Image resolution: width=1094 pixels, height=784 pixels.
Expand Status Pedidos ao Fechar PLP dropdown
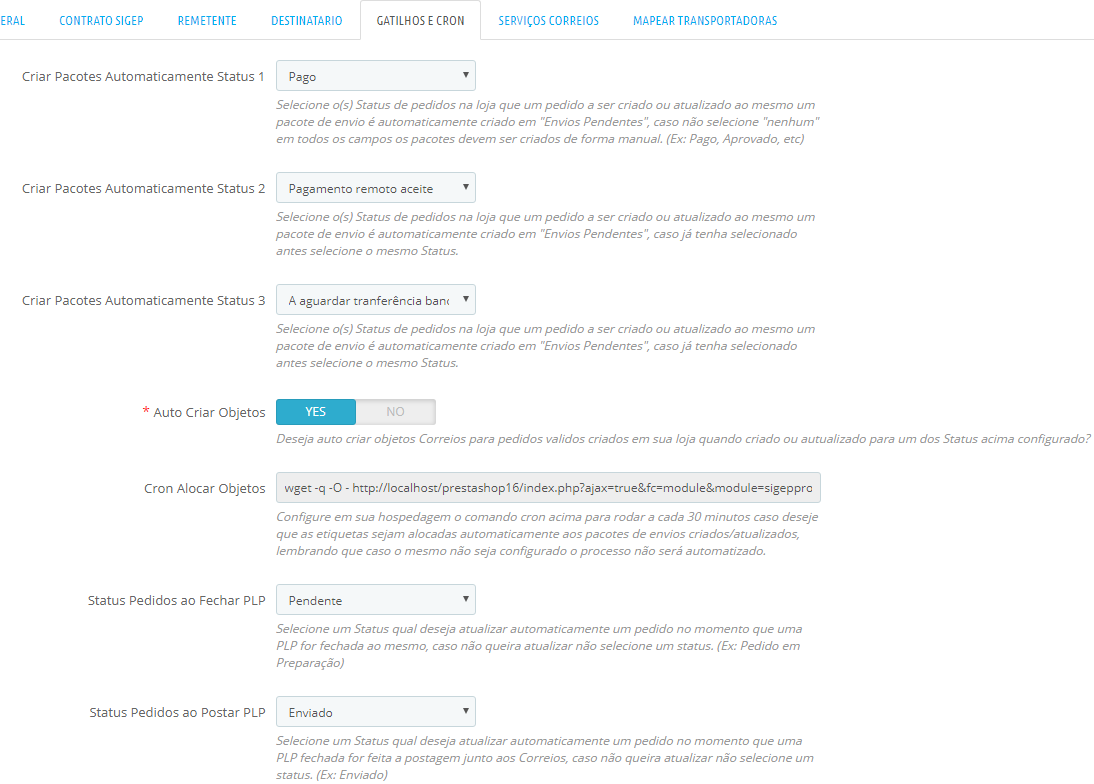pyautogui.click(x=375, y=600)
